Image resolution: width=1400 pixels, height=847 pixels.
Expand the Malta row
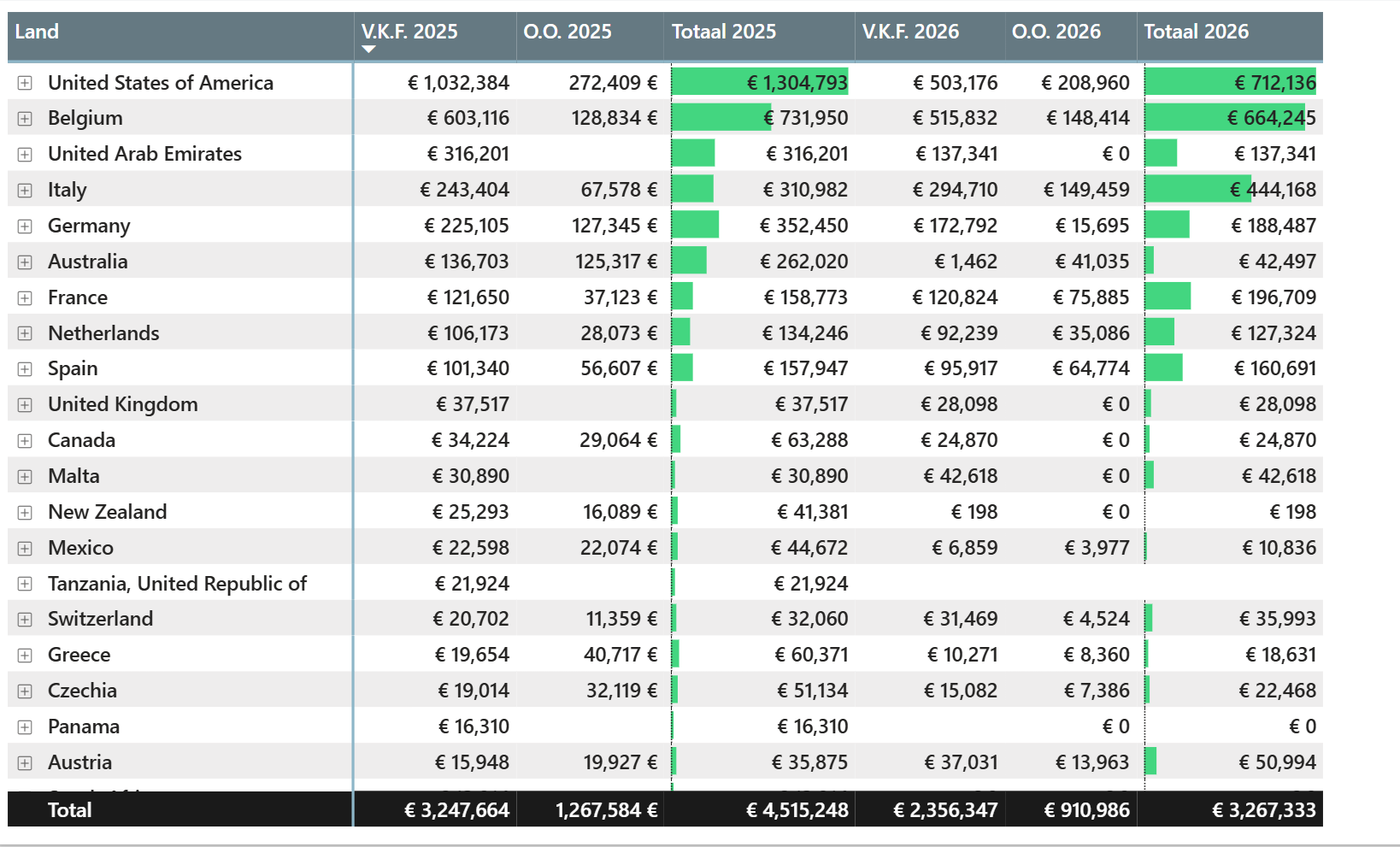(x=25, y=477)
